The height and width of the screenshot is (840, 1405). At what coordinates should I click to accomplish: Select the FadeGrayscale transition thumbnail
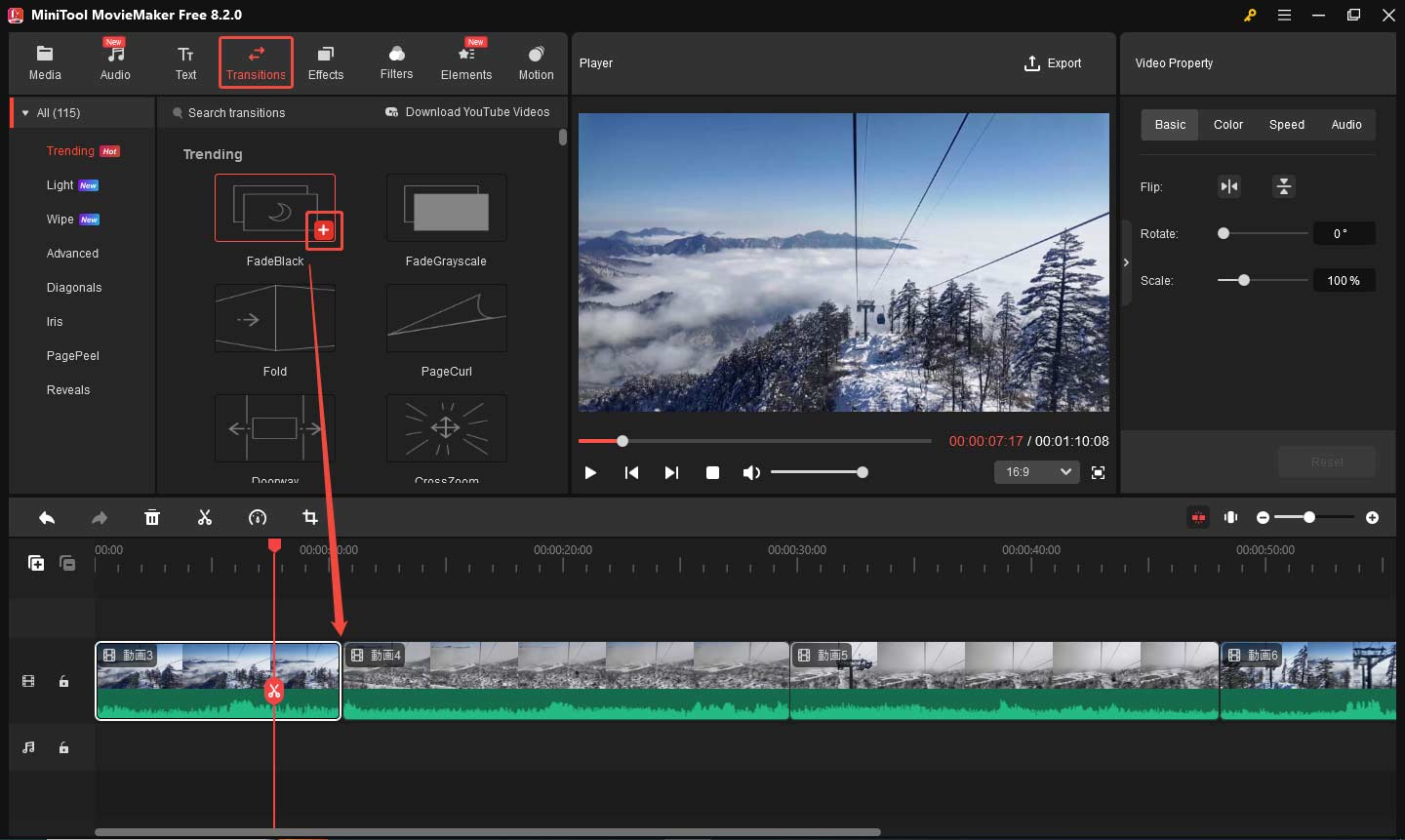(x=447, y=208)
